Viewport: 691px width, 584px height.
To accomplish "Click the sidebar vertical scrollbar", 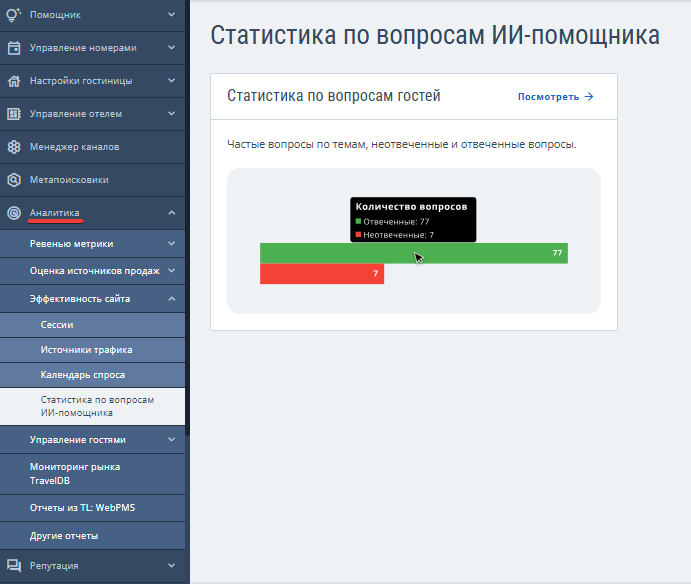I will 187,218.
